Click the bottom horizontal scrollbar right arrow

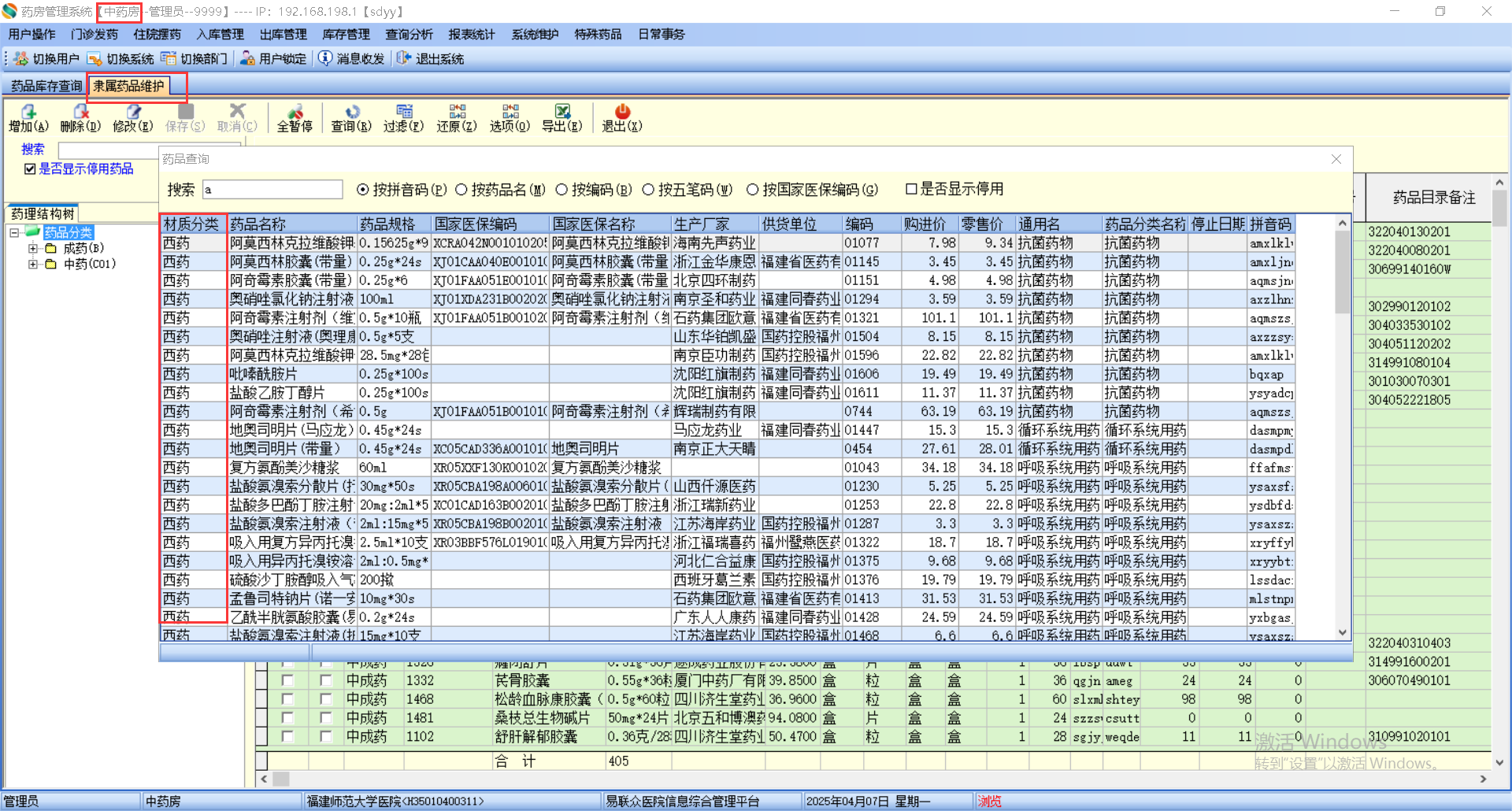tap(1483, 779)
